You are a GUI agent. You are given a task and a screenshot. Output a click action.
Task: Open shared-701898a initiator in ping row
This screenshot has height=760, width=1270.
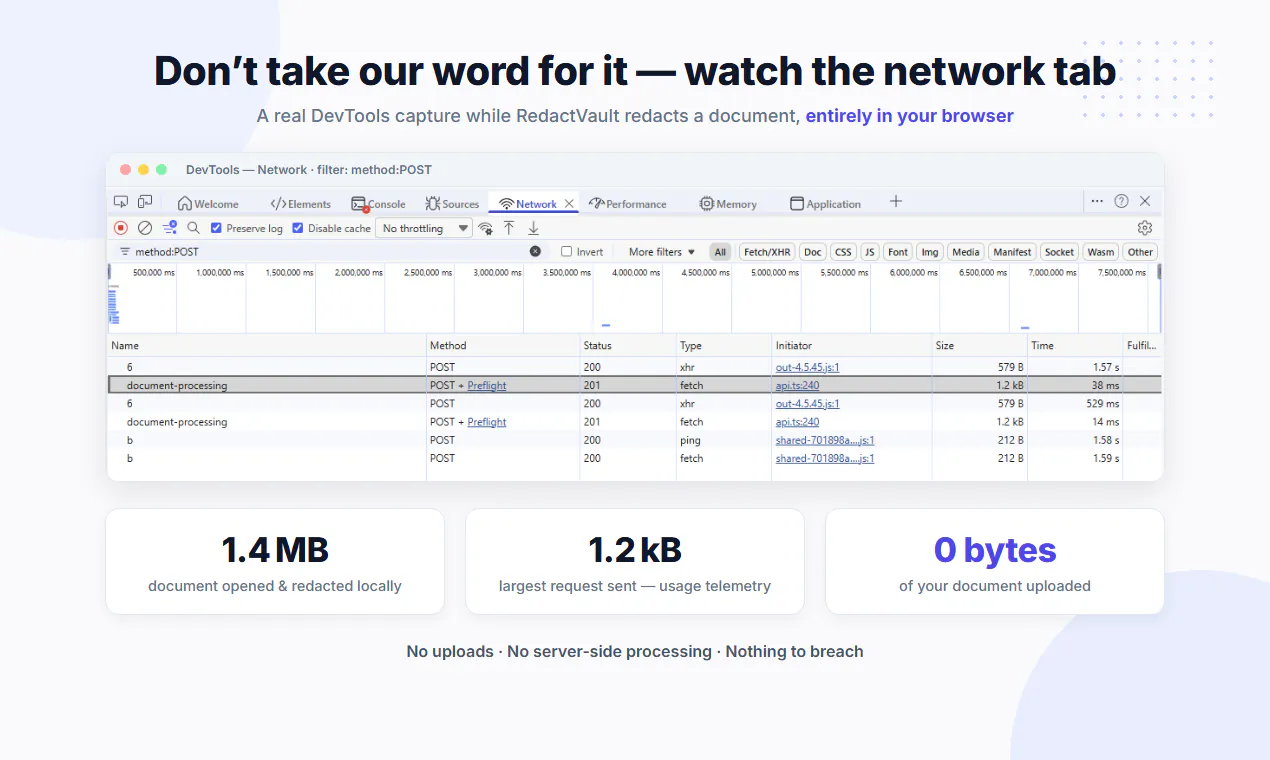coord(825,440)
